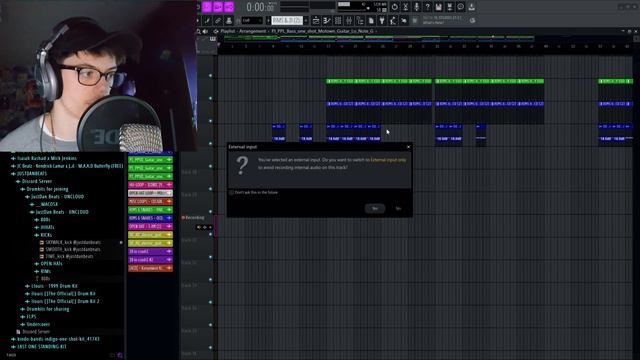Toggle the small dot button under Recording label
The width and height of the screenshot is (640, 360).
(210, 227)
